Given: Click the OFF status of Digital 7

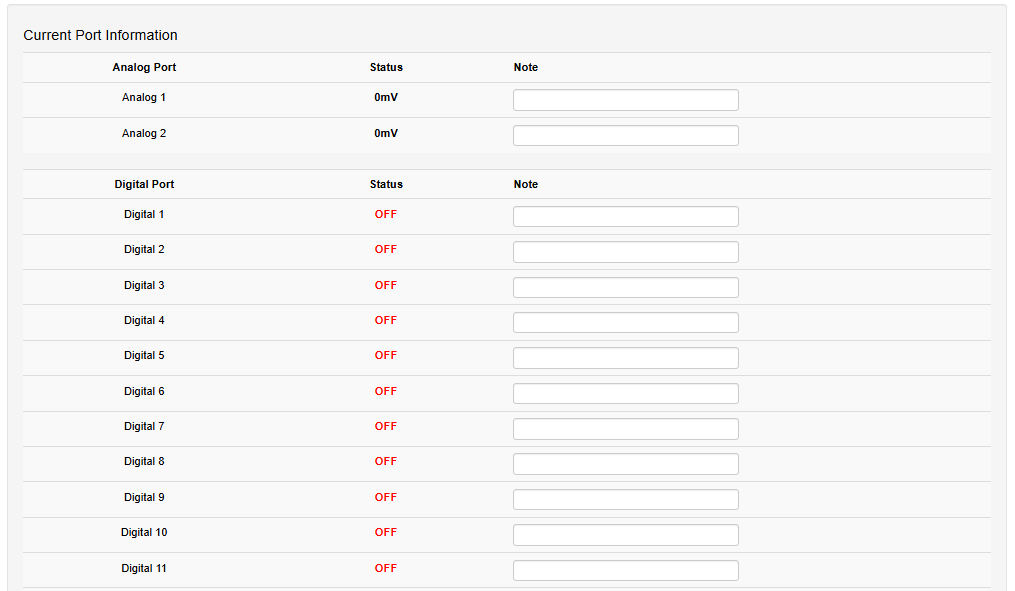Looking at the screenshot, I should pos(386,426).
